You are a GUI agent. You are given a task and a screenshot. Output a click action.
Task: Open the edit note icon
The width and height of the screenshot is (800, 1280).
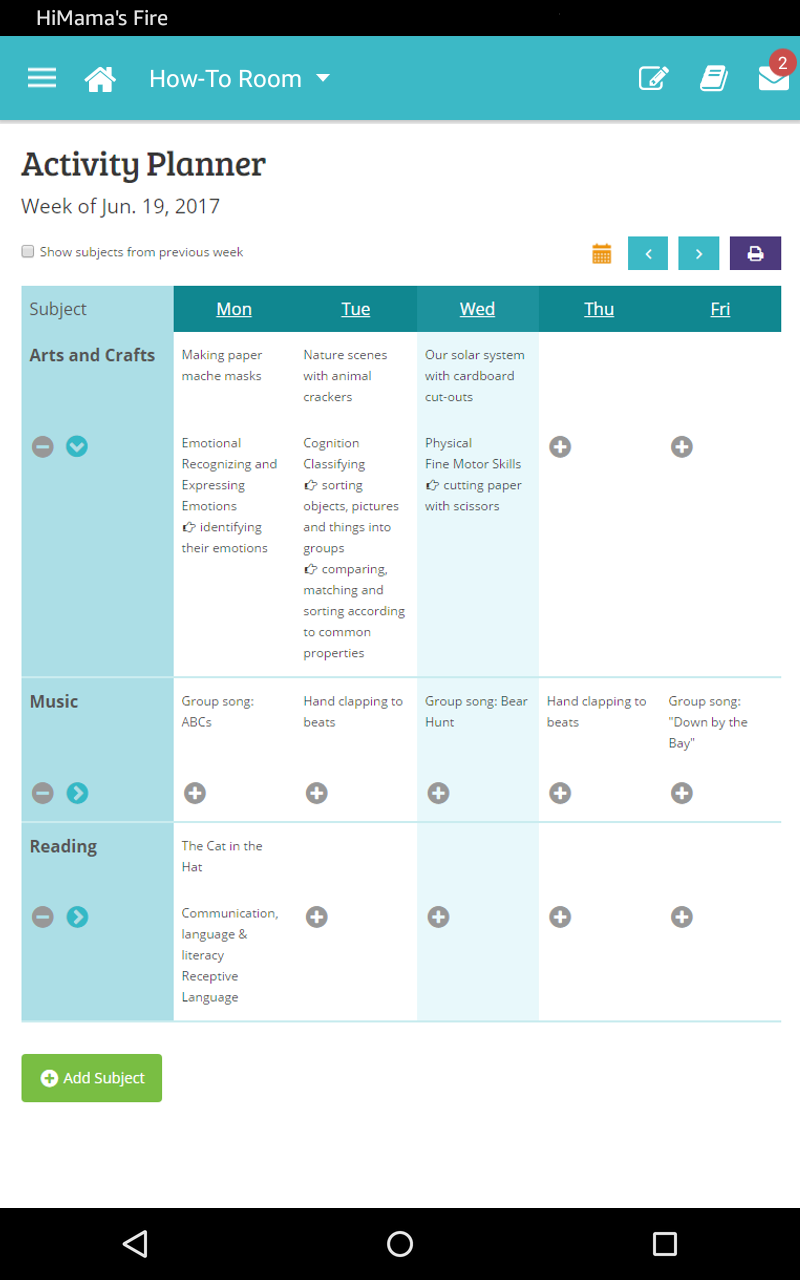[x=653, y=78]
